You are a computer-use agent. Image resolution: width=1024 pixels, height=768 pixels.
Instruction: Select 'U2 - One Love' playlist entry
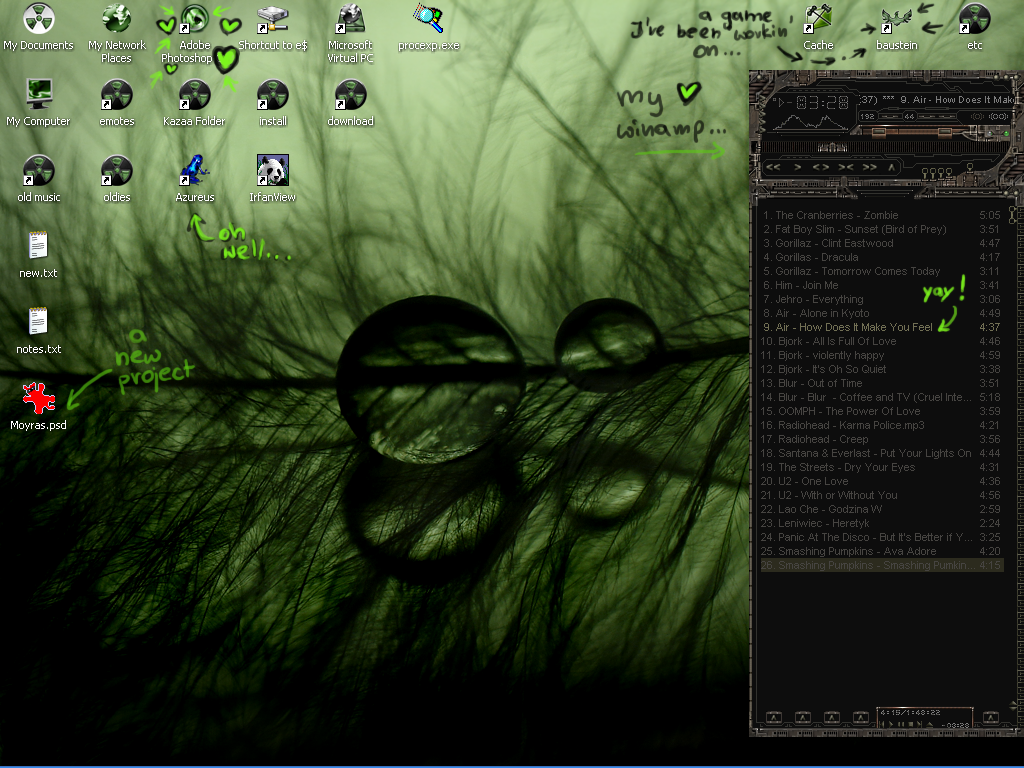coord(882,481)
